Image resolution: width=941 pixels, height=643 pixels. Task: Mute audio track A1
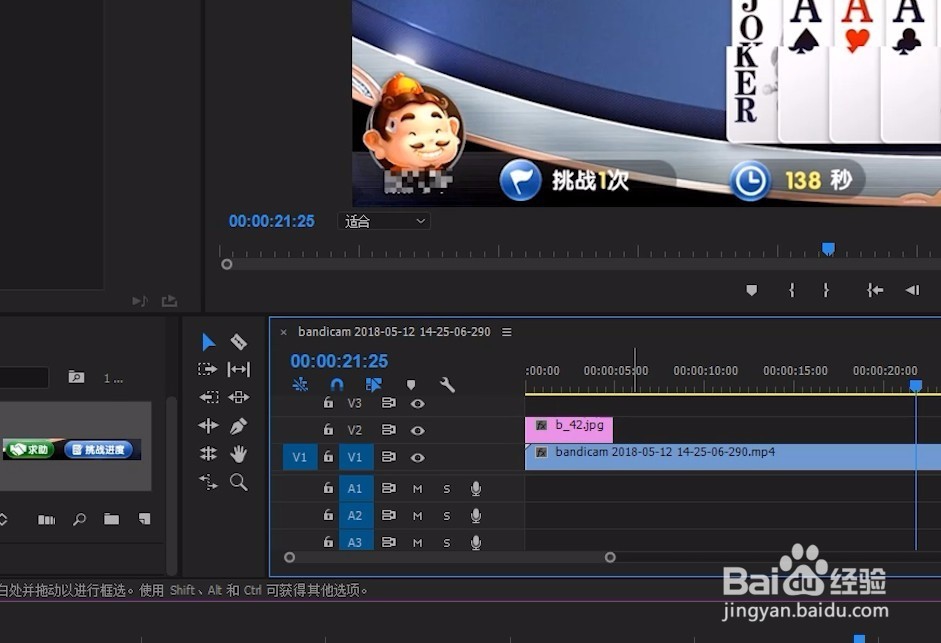(418, 489)
